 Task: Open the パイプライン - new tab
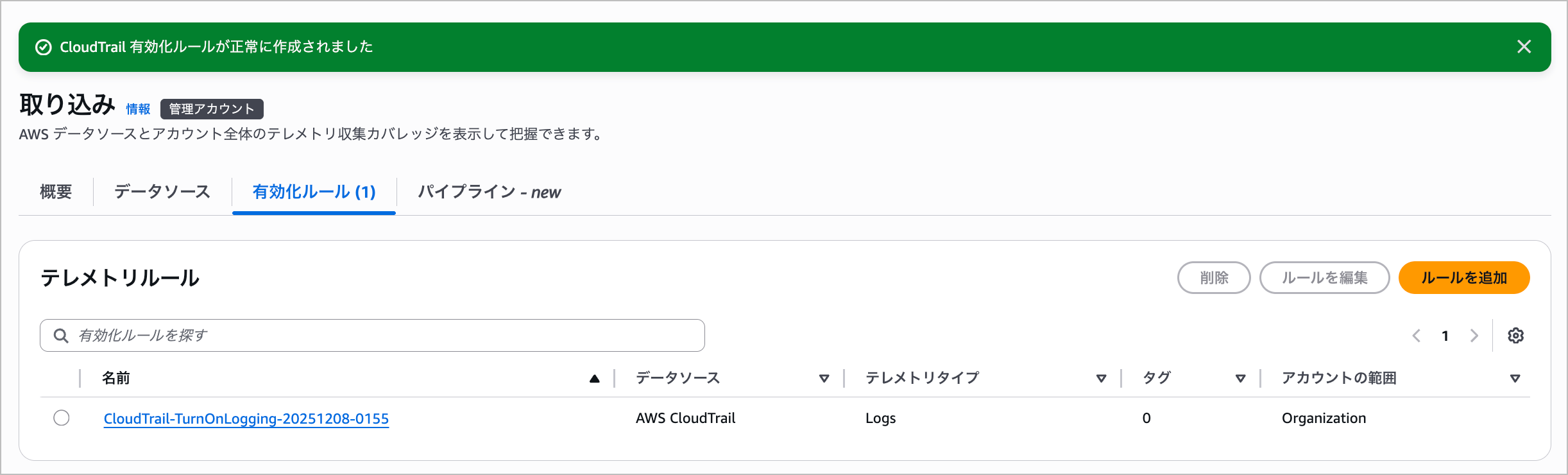489,192
